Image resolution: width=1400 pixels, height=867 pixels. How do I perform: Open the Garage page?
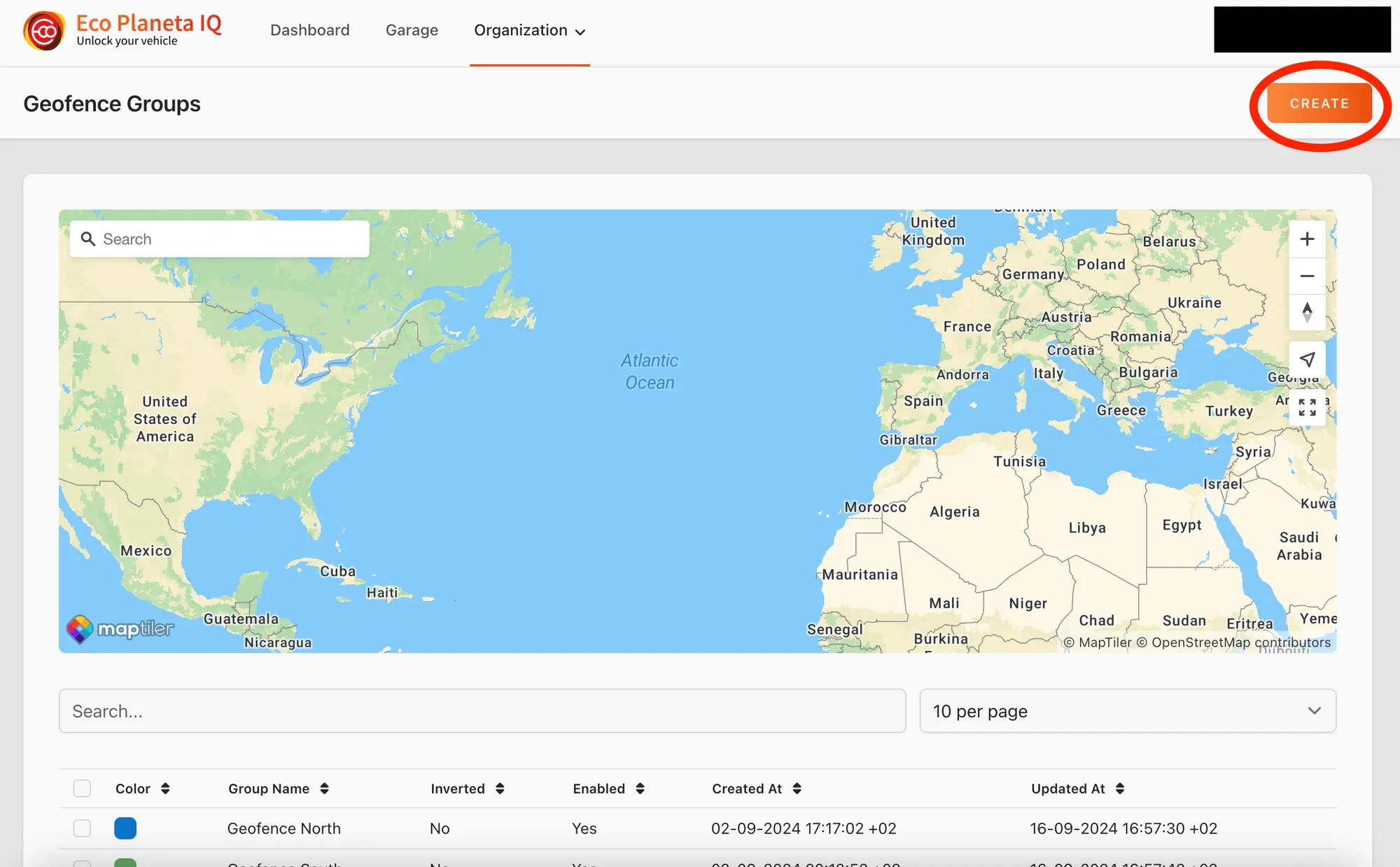(x=412, y=30)
